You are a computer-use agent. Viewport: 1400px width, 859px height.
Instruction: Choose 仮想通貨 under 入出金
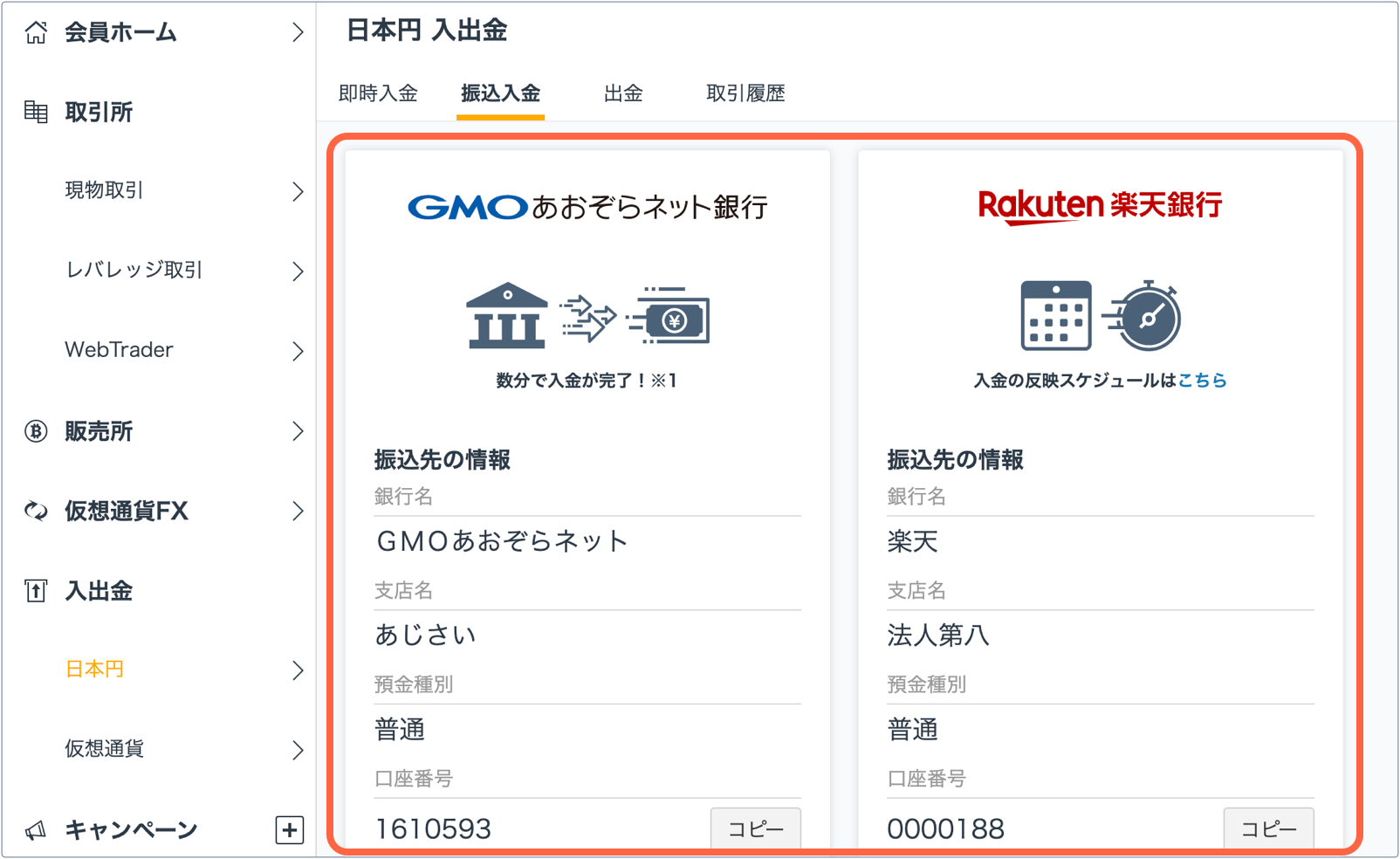tap(104, 749)
